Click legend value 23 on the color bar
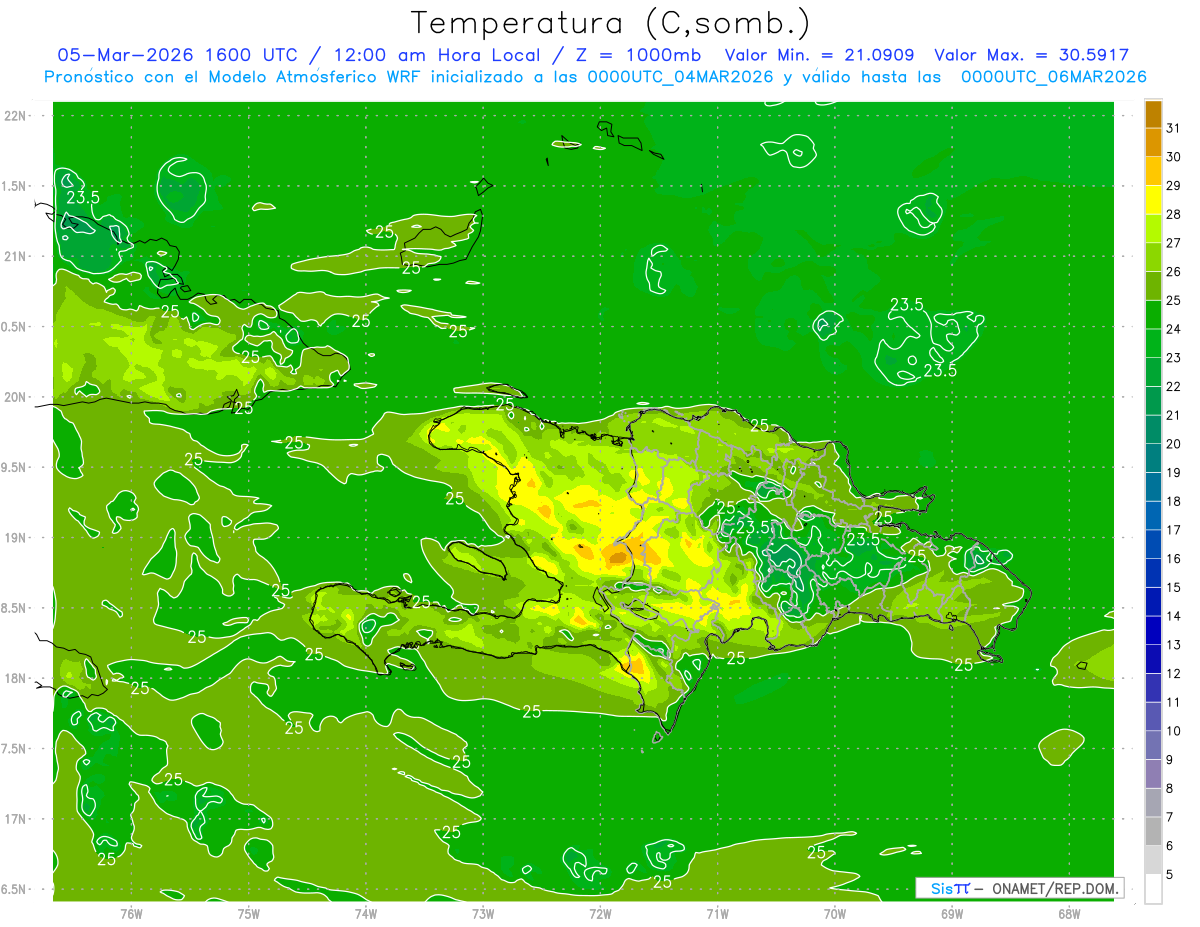 pyautogui.click(x=1174, y=358)
